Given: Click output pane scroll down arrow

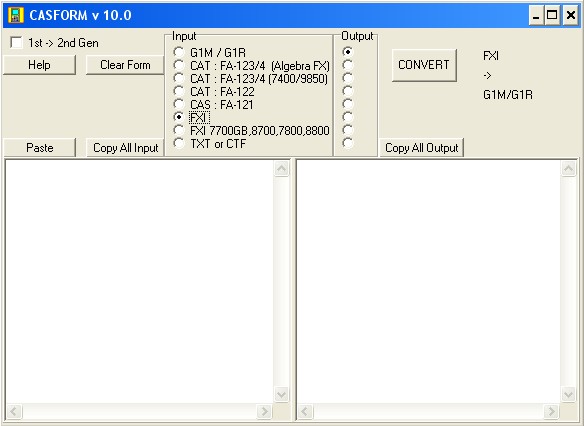Looking at the screenshot, I should click(x=568, y=394).
